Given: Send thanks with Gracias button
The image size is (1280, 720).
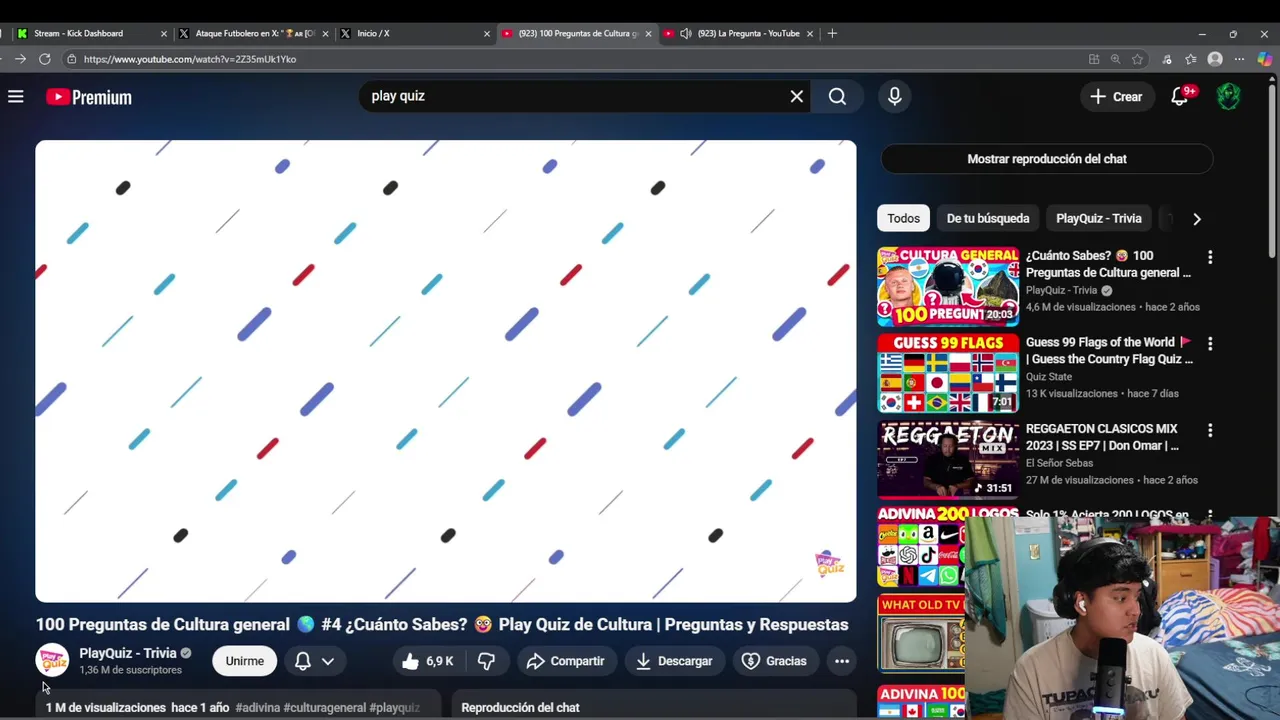Looking at the screenshot, I should 775,661.
